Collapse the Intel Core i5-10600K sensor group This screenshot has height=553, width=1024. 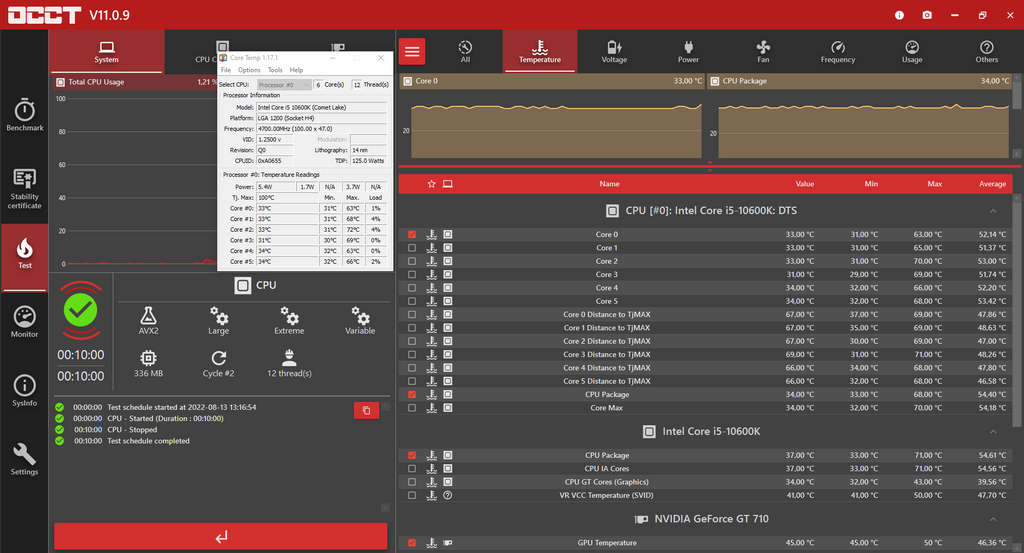coord(993,432)
